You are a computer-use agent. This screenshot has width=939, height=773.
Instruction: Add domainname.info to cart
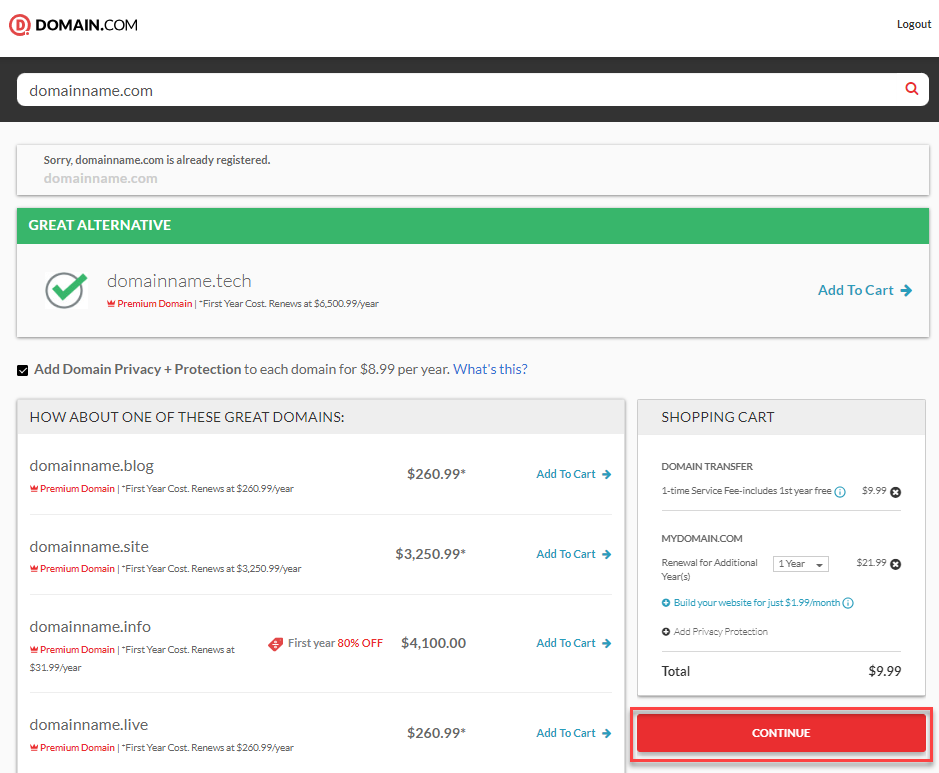(573, 642)
